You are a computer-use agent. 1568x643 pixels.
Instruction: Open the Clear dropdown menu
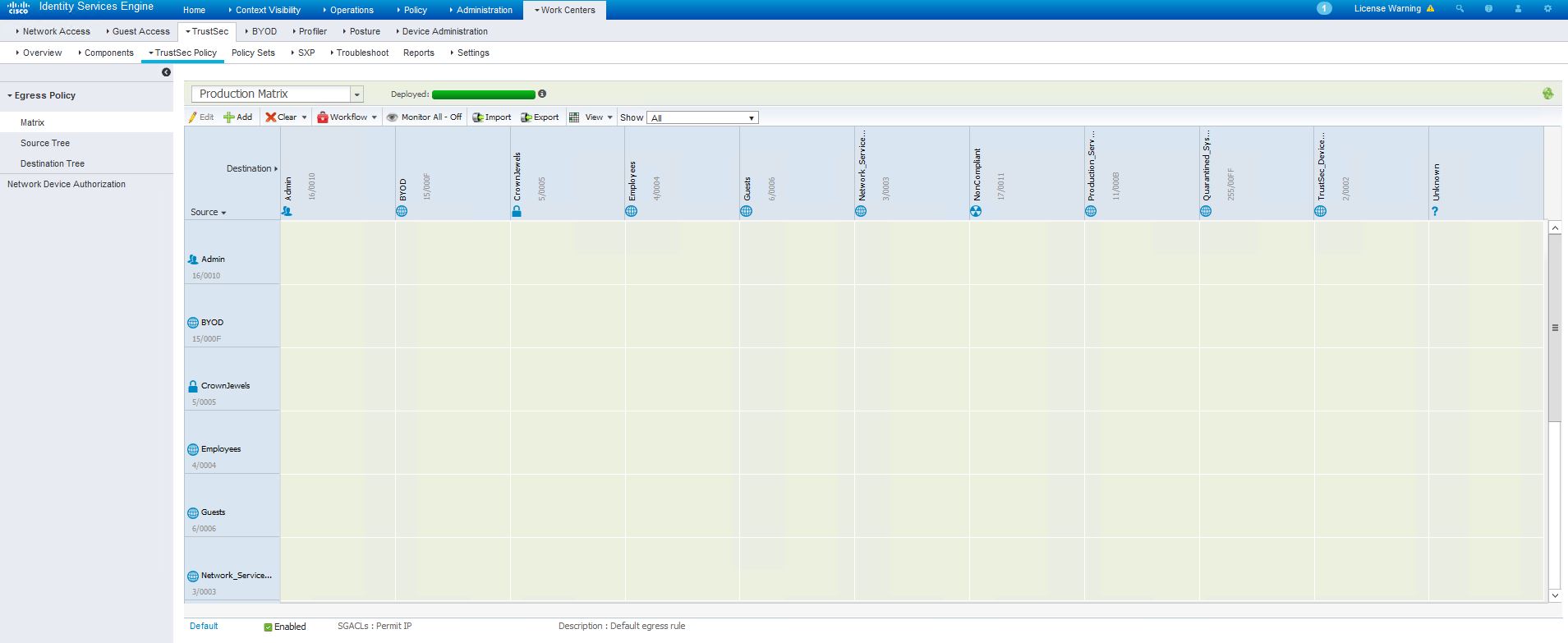[x=286, y=117]
